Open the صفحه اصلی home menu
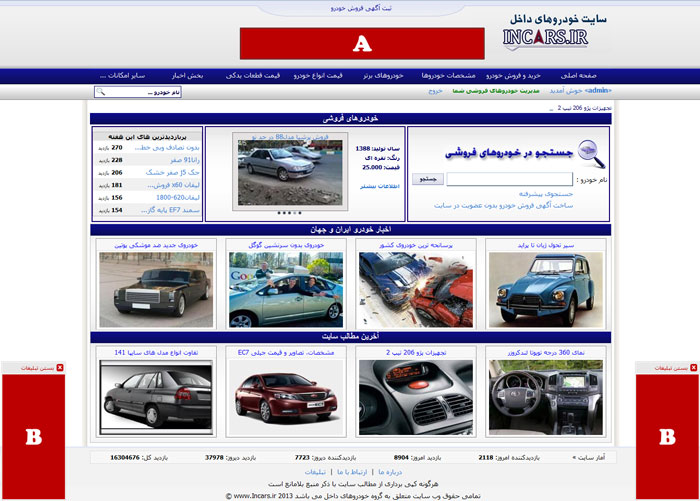This screenshot has height=501, width=700. (579, 75)
